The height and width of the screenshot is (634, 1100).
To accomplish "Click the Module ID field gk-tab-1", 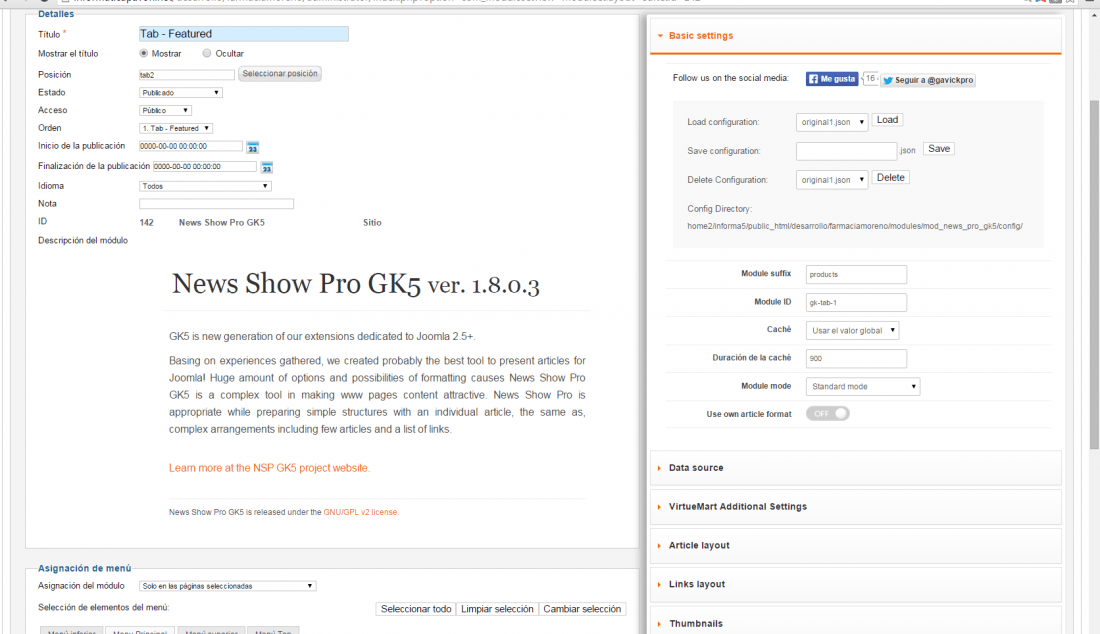I will 856,302.
